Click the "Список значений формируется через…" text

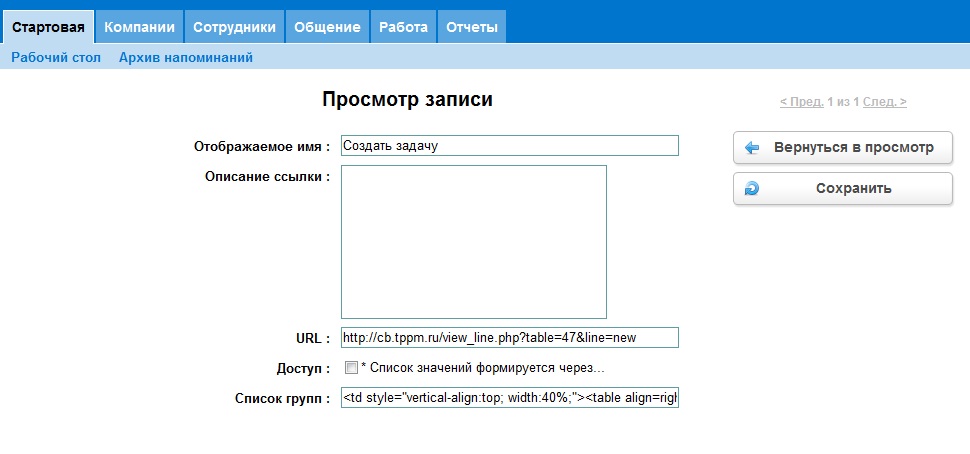[x=487, y=368]
